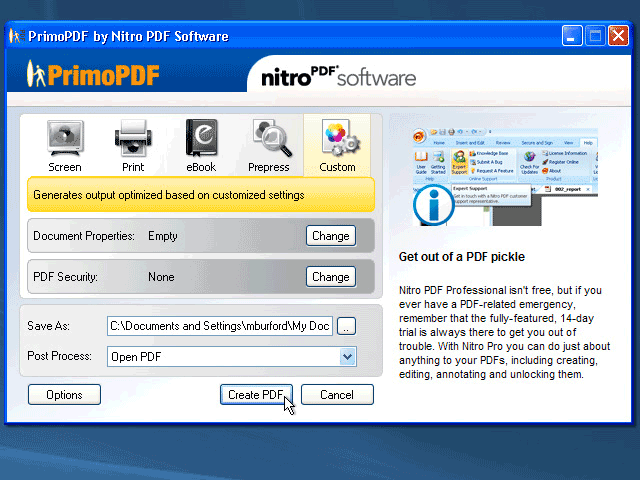Click into the Save As path field
Screen dimensions: 640x480
point(218,326)
